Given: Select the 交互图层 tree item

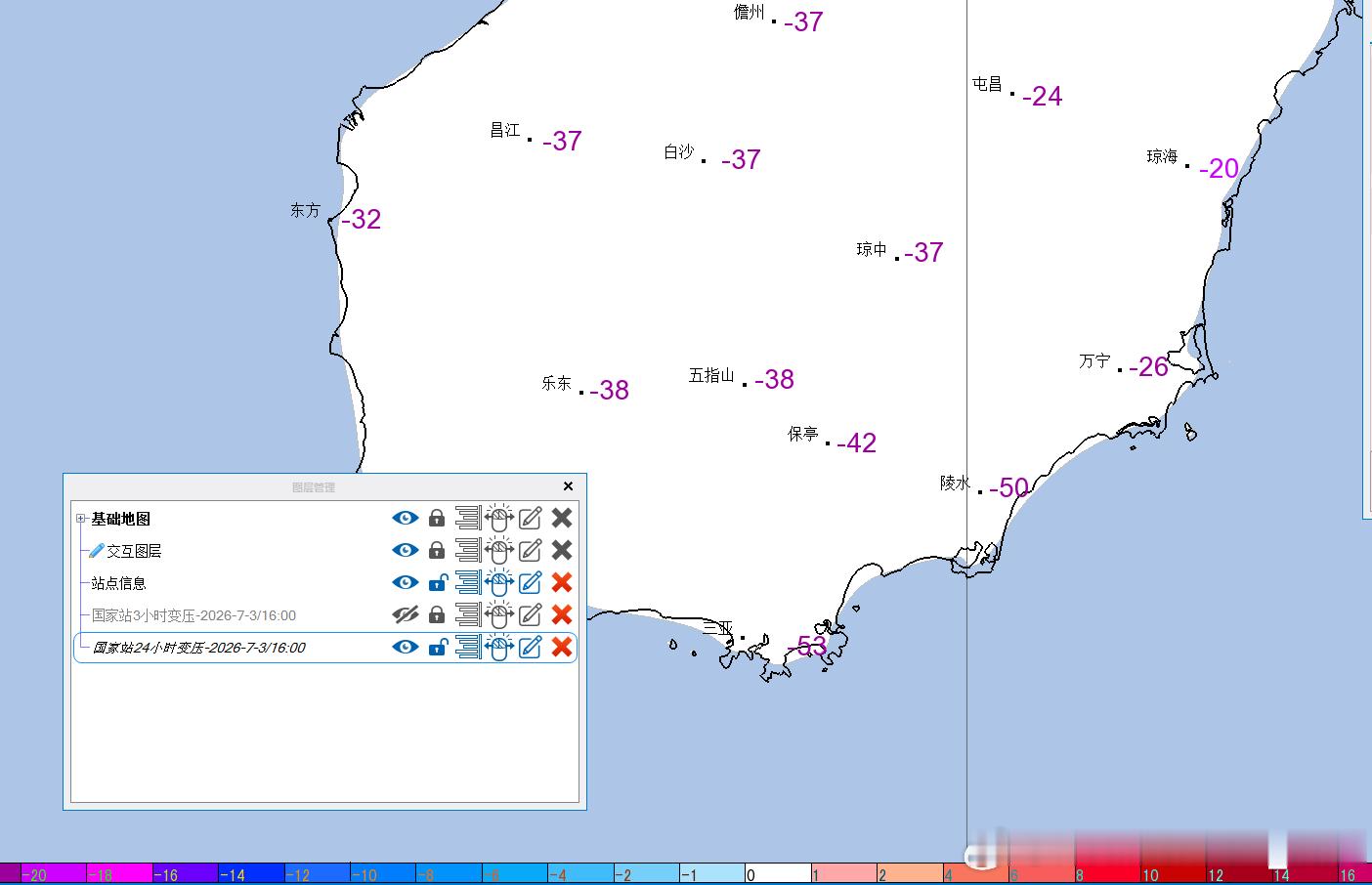Looking at the screenshot, I should point(134,551).
